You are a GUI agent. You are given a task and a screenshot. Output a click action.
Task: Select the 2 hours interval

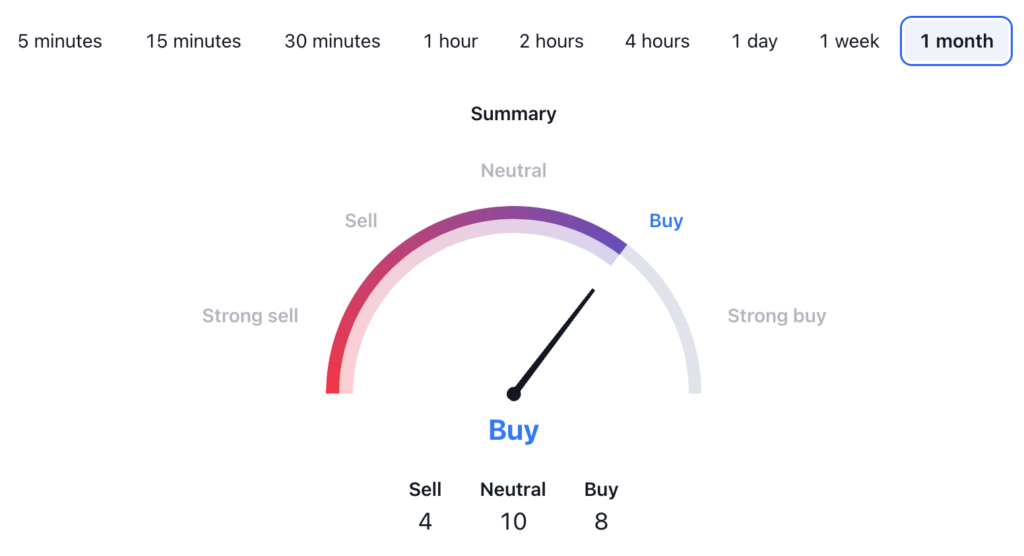tap(551, 41)
